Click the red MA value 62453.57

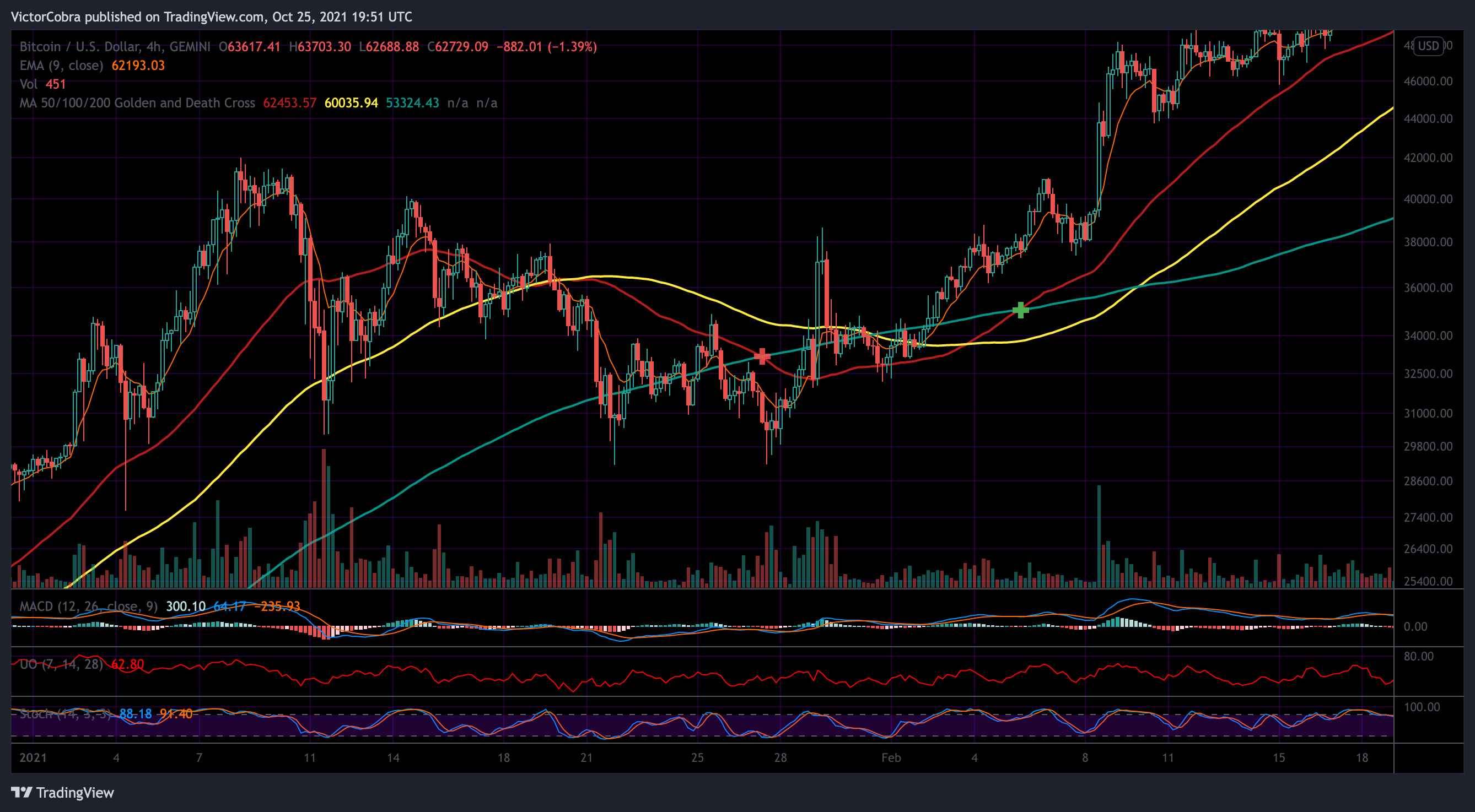tap(290, 103)
